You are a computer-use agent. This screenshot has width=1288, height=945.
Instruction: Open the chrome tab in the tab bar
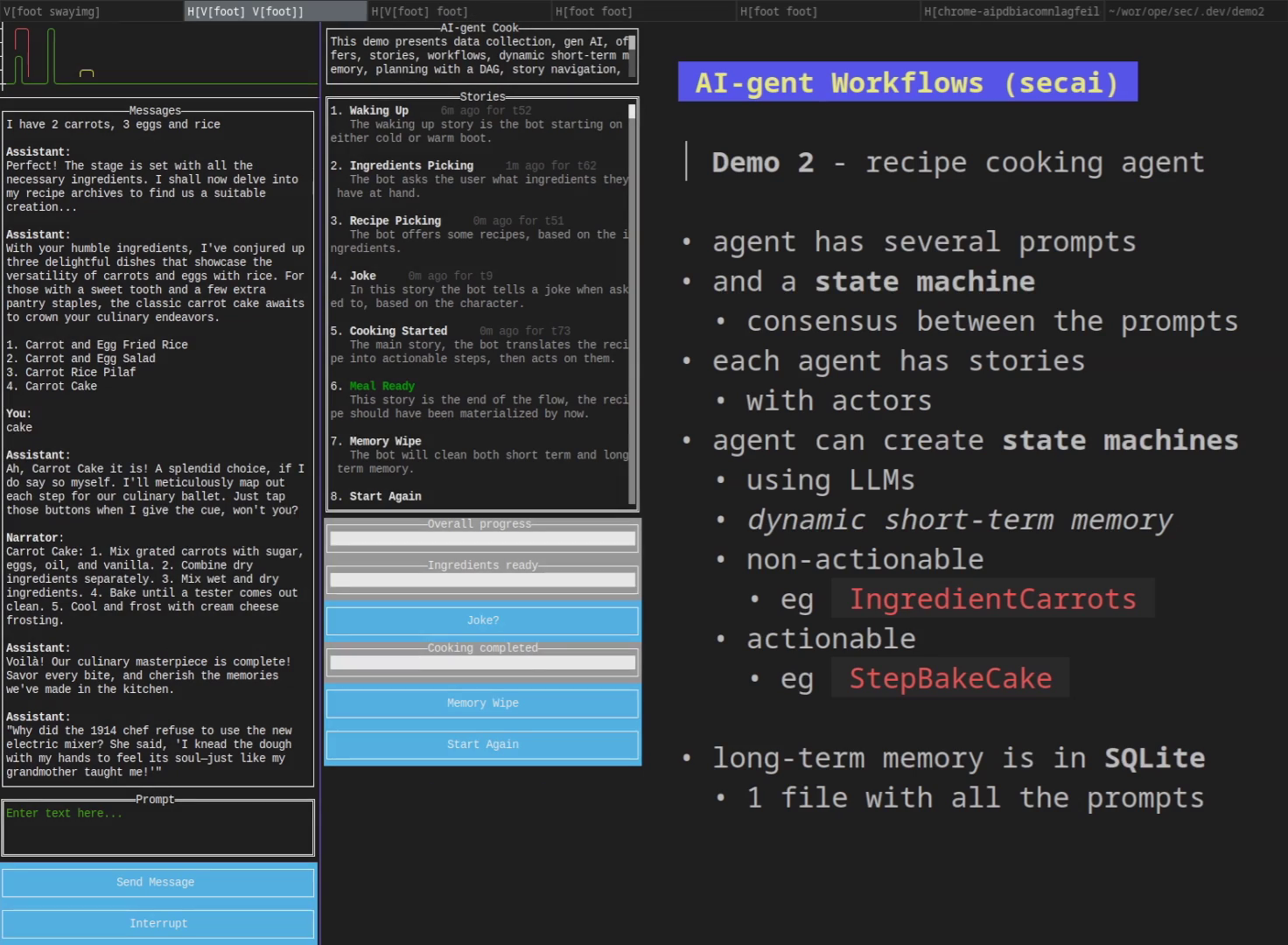click(x=1012, y=11)
